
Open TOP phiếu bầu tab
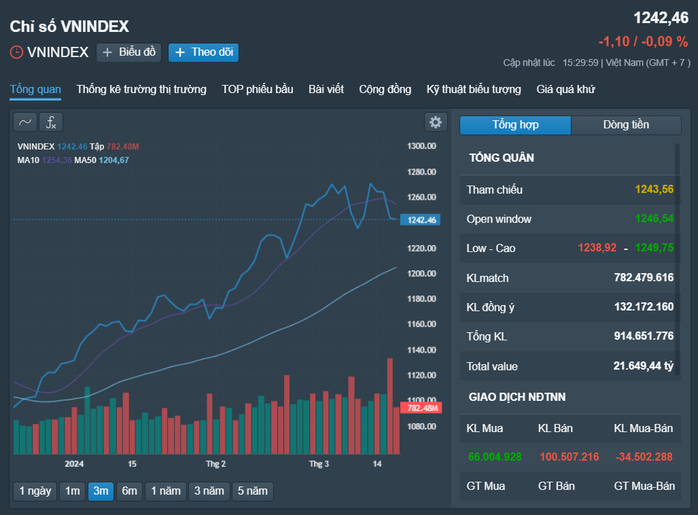(x=257, y=89)
